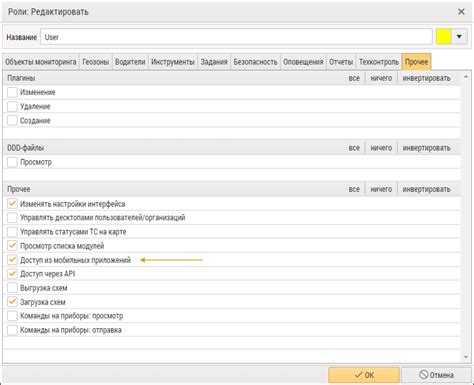Image resolution: width=474 pixels, height=385 pixels.
Task: Select 'все' for DDD-файлы
Action: [x=354, y=148]
